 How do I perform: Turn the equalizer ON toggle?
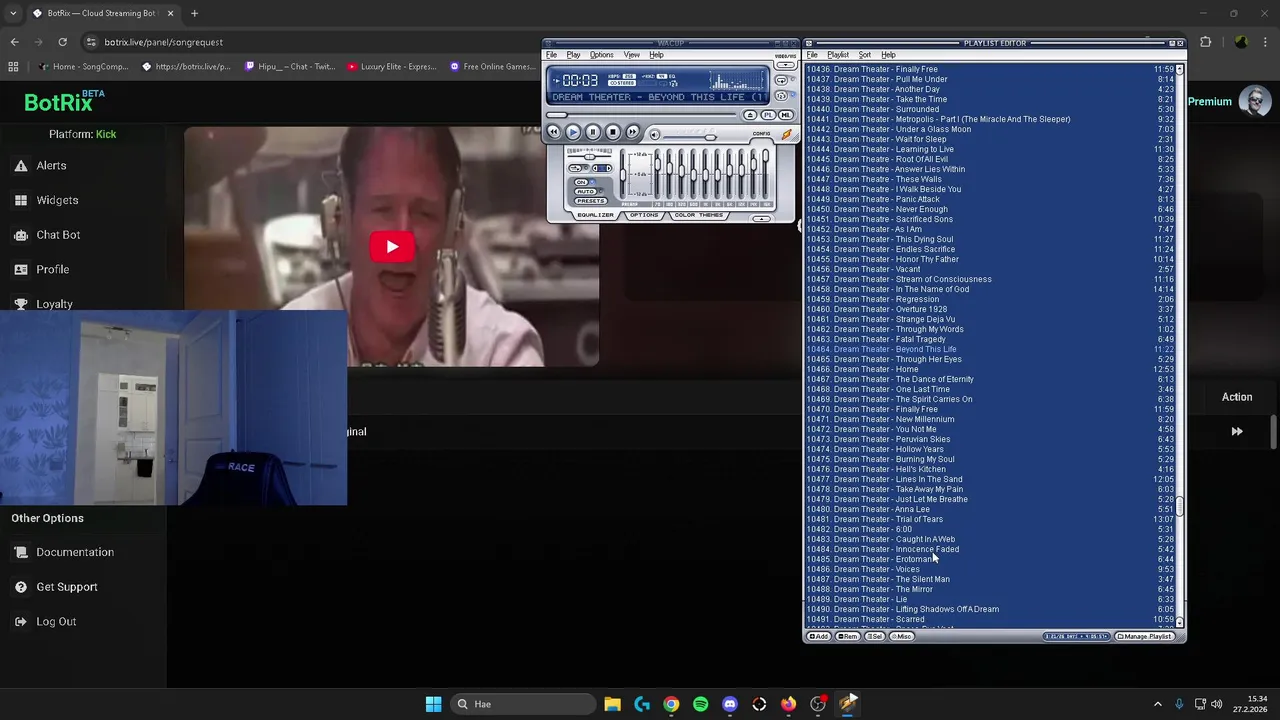coord(581,182)
